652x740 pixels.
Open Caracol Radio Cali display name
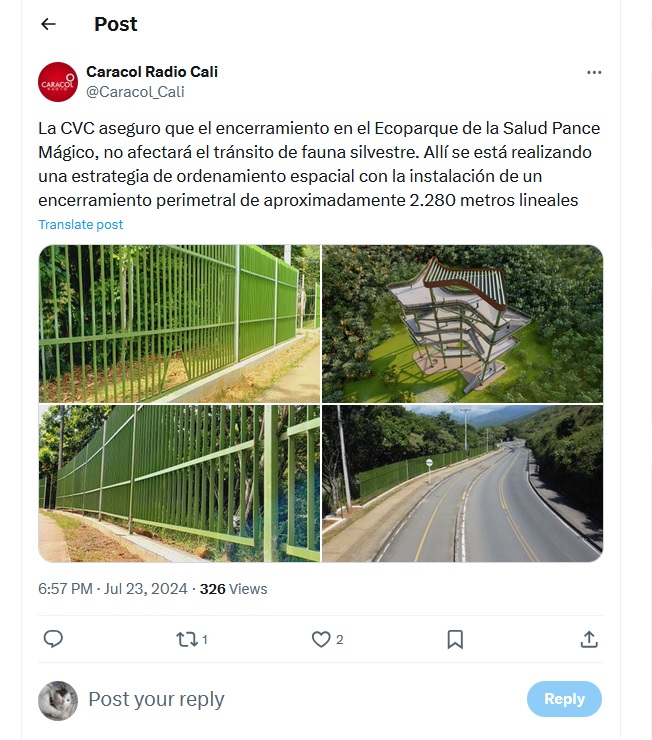[x=152, y=72]
